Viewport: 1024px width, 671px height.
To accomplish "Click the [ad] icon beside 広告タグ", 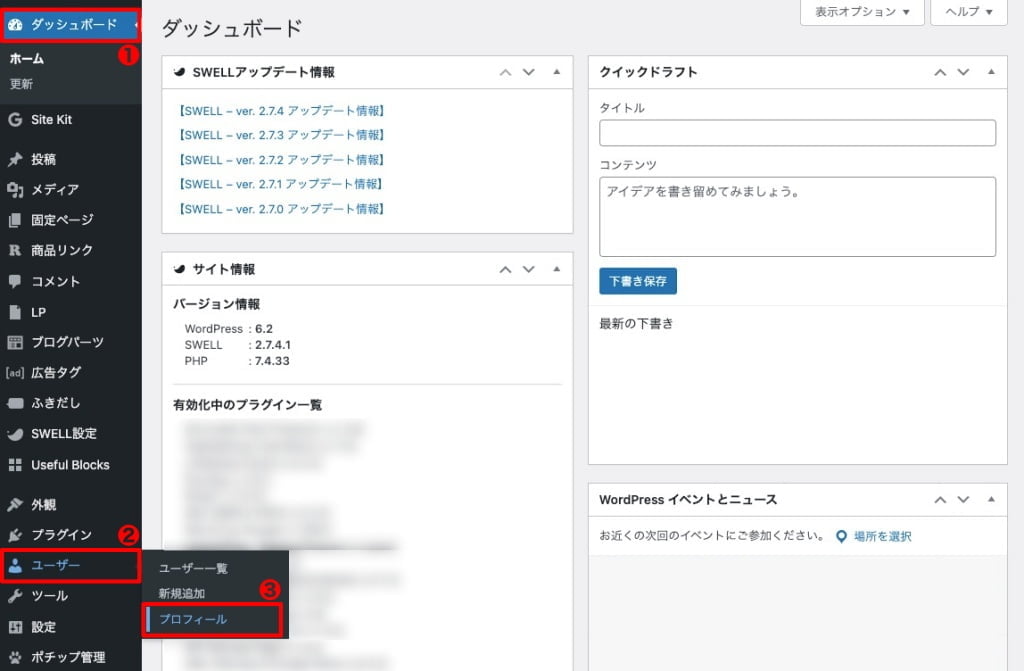I will click(x=15, y=373).
